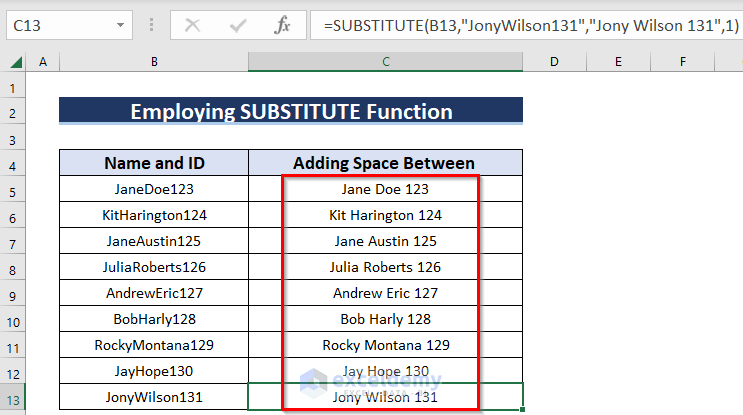Select the 'Name and ID' header cell
The width and height of the screenshot is (743, 415).
click(154, 163)
